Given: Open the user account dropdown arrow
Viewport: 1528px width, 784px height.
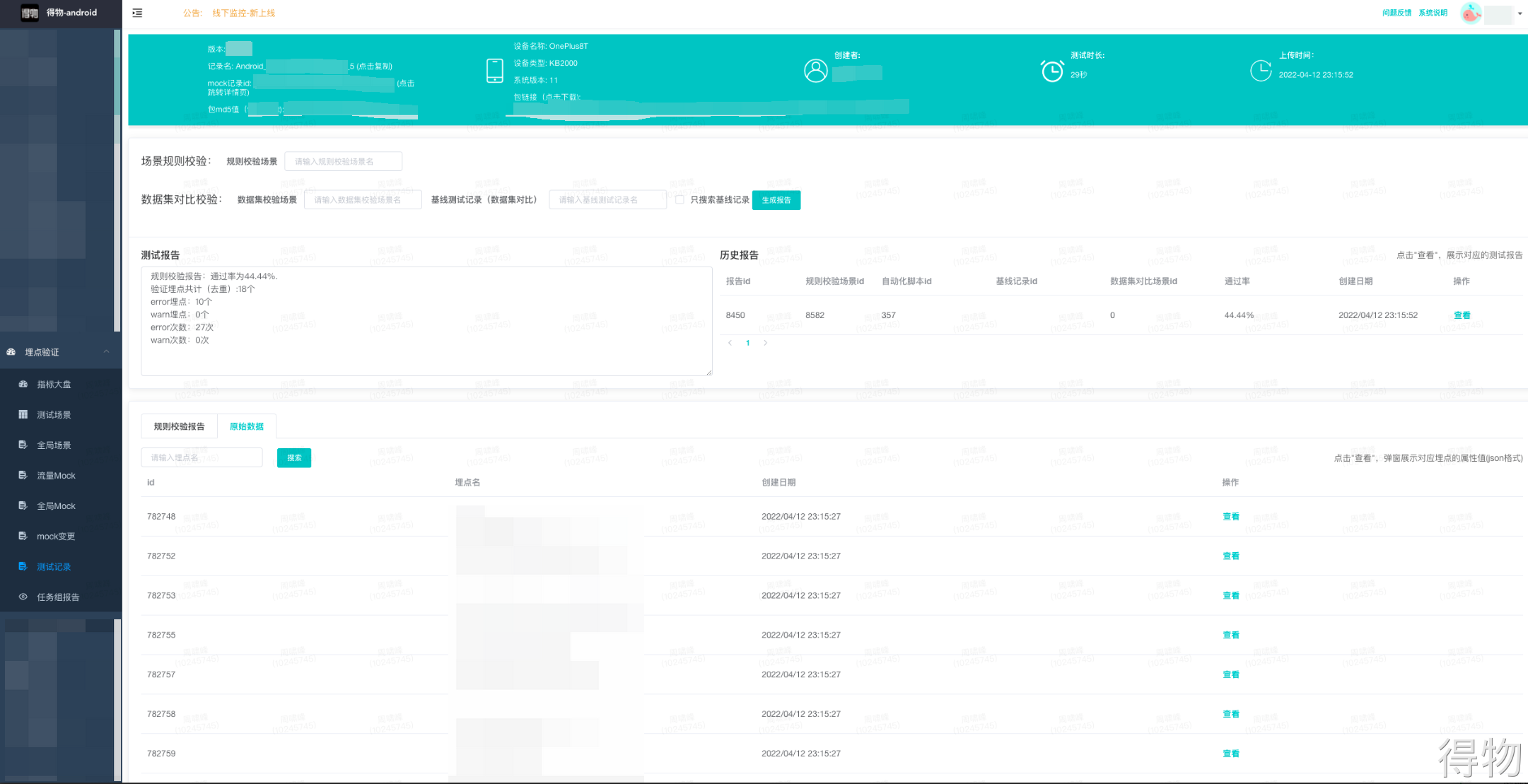Looking at the screenshot, I should pyautogui.click(x=1520, y=13).
